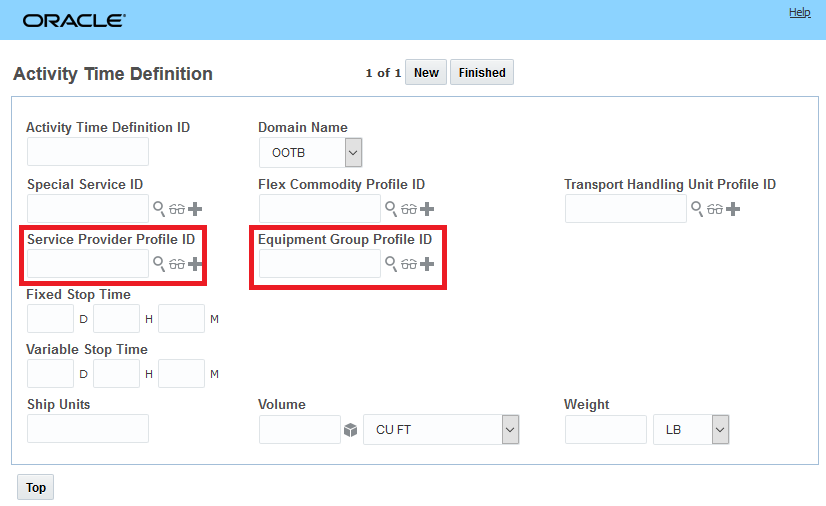Open the Help link
Screen dimensions: 826x506
pyautogui.click(x=799, y=12)
